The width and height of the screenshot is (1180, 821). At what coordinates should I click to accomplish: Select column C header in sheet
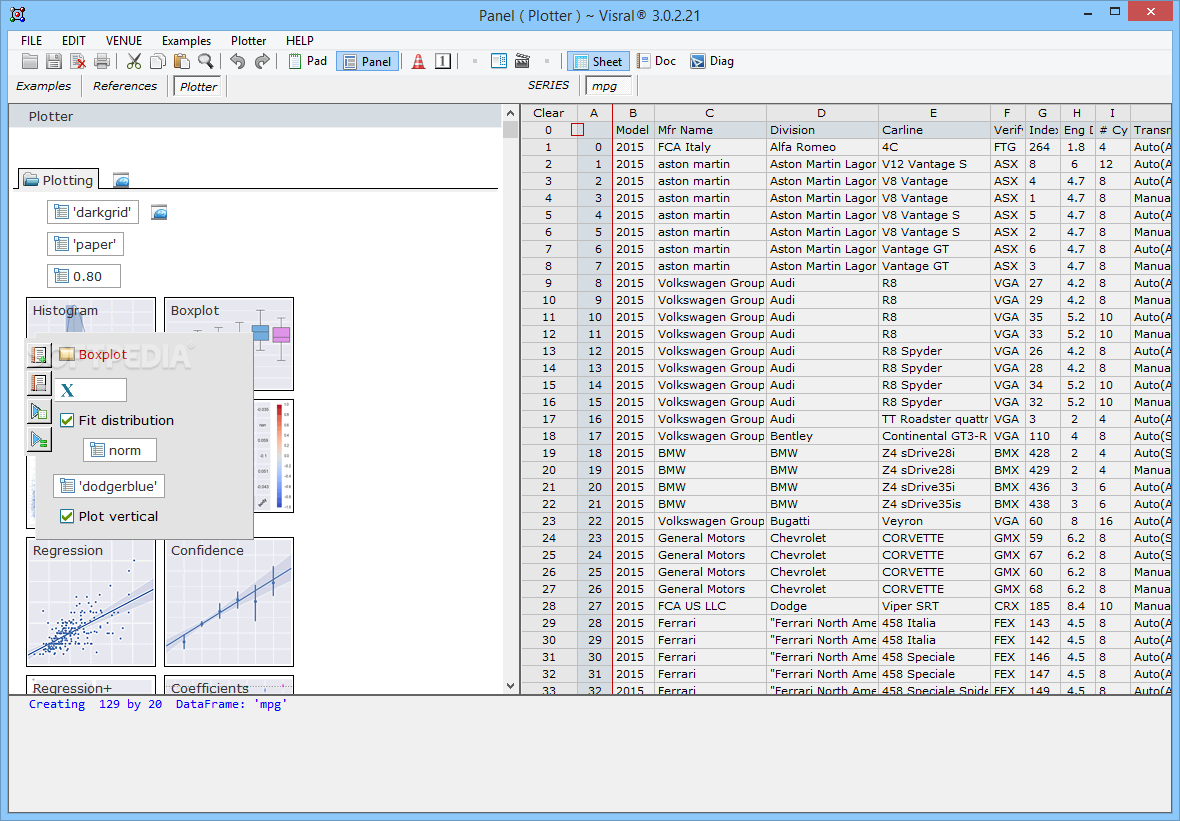[x=710, y=113]
